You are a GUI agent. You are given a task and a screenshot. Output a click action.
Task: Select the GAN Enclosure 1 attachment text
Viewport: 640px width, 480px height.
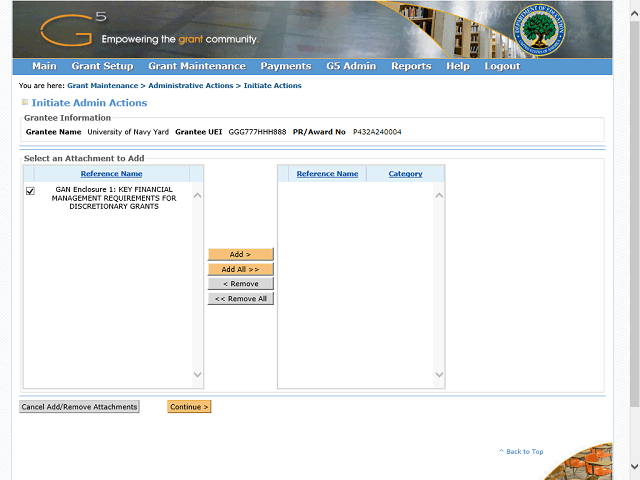point(114,198)
